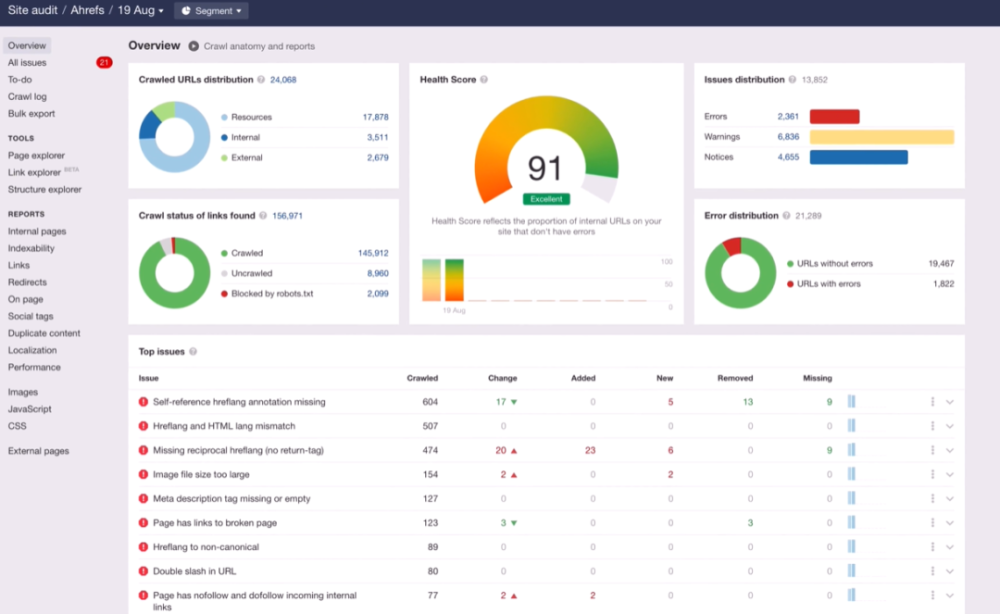Click the 24,068 crawled URLs count link
Screen dimensions: 1000x614
(283, 80)
